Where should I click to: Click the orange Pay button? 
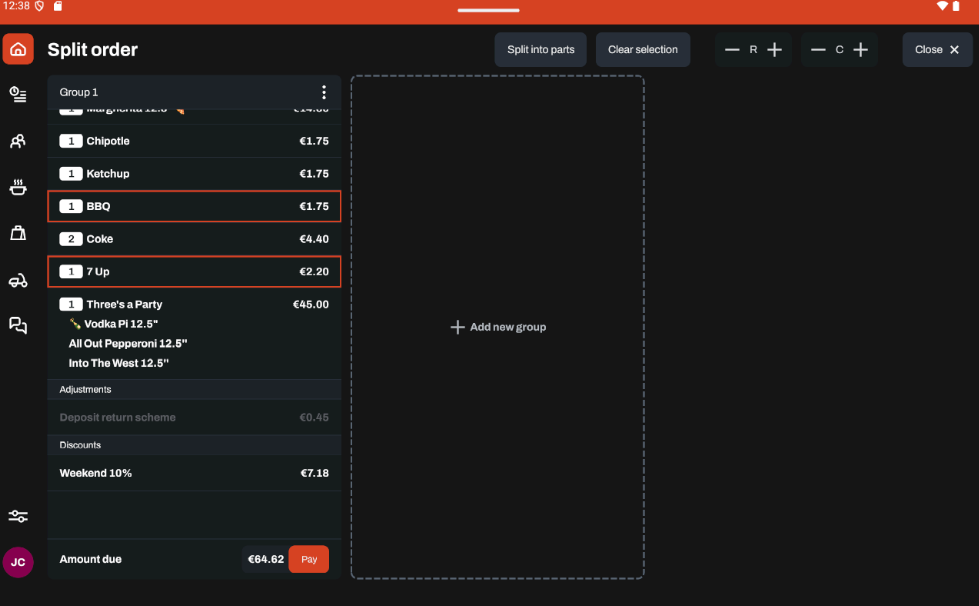coord(309,559)
